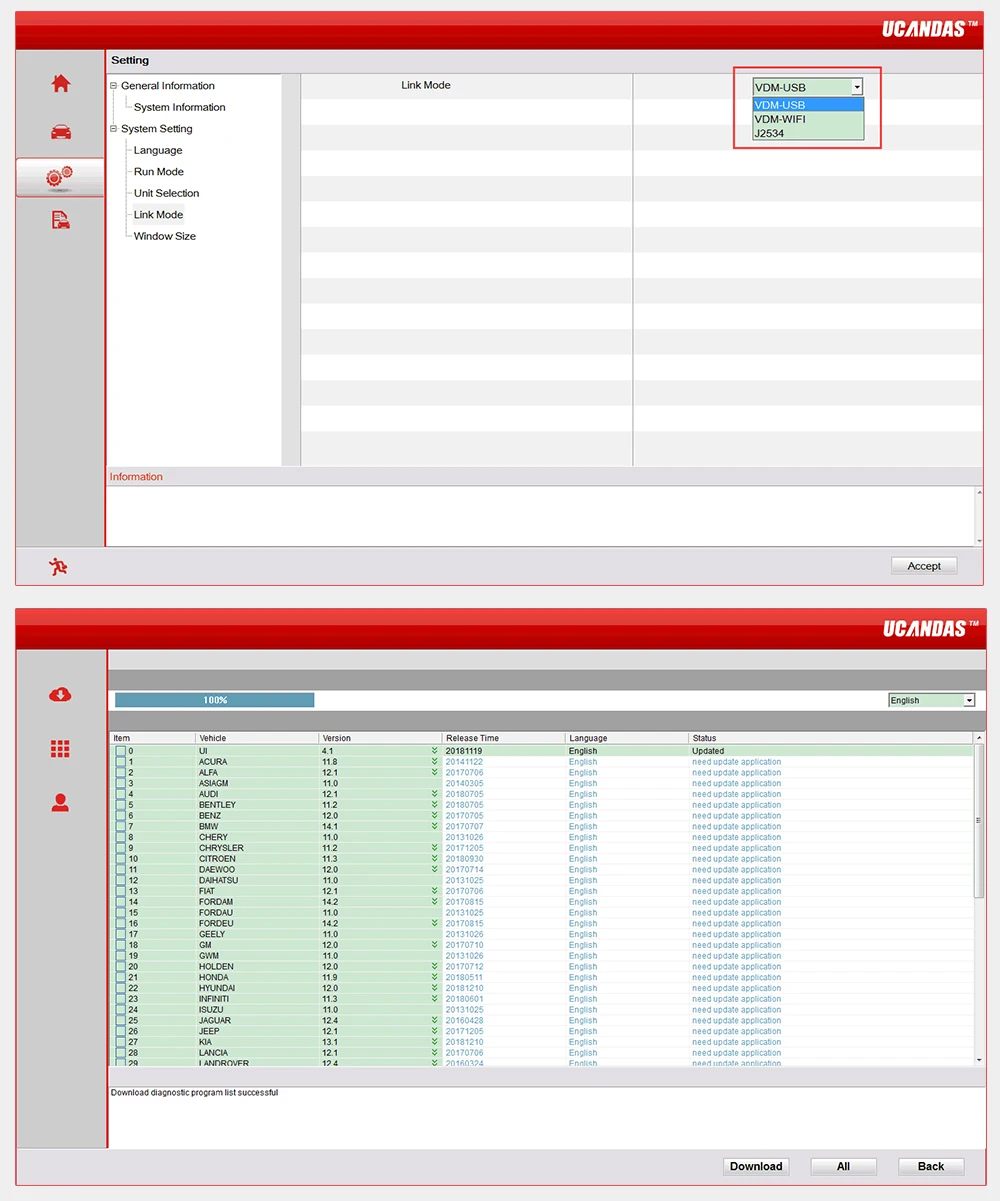Click the Back button
Image resolution: width=1000 pixels, height=1201 pixels.
point(931,1166)
